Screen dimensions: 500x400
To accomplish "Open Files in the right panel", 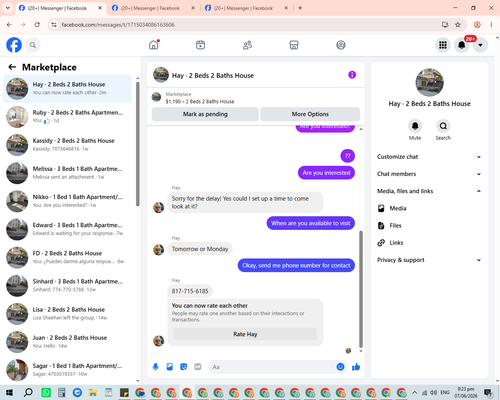I will pos(430,225).
